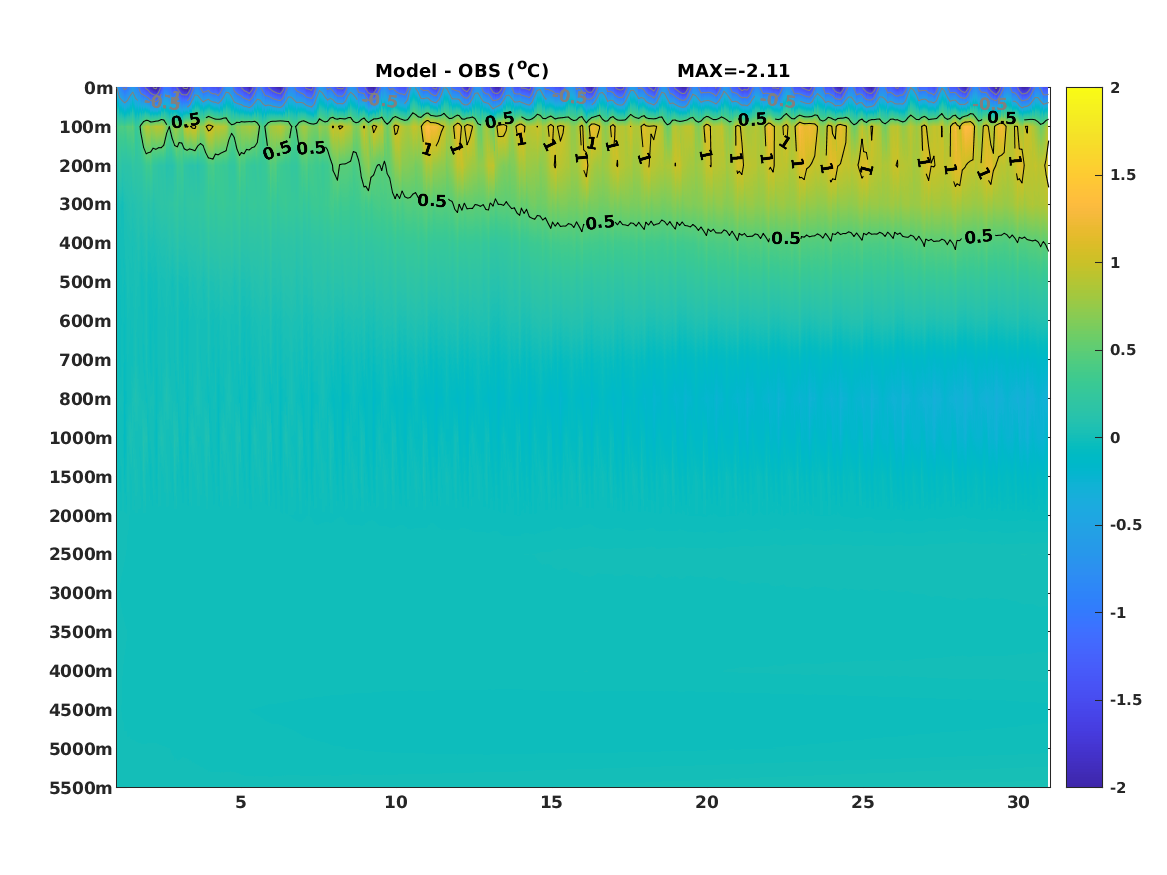Pick the x-axis tick label "30"
The image size is (1167, 875).
(x=1018, y=802)
